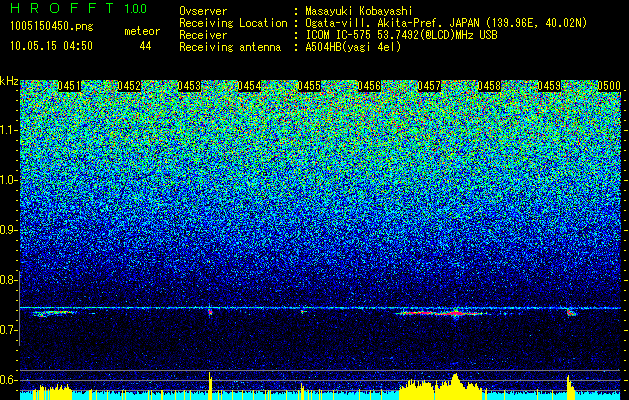Select the file name 1005150450.png
Image resolution: width=629 pixels, height=400 pixels.
[x=52, y=26]
